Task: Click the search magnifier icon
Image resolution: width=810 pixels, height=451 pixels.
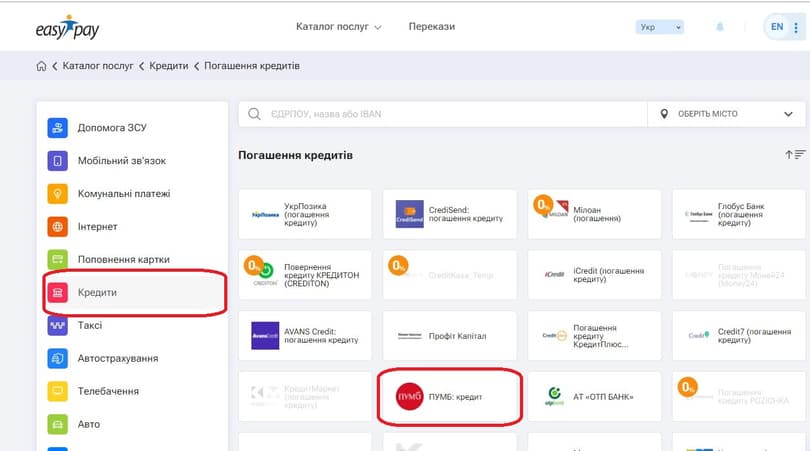Action: coord(254,114)
